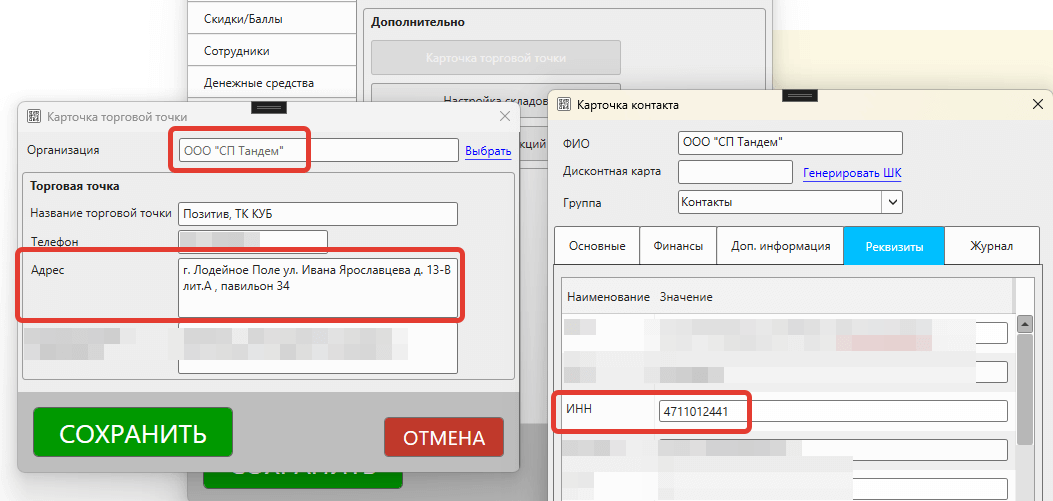Select Сотрудники in the left menu
The height and width of the screenshot is (501, 1053).
237,51
